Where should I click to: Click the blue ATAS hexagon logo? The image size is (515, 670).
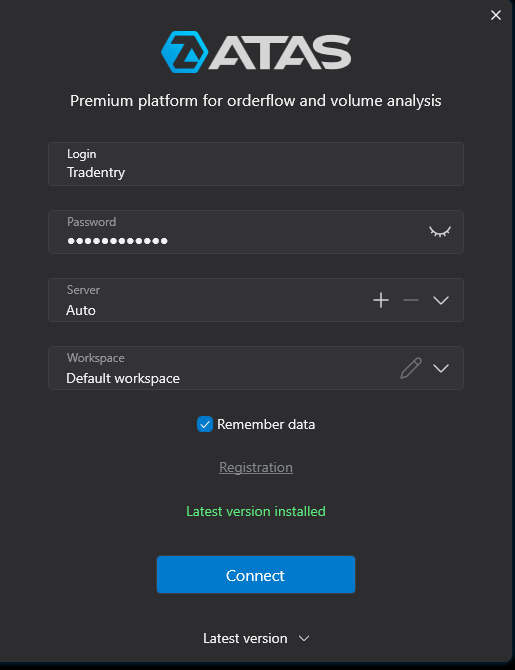[x=185, y=52]
